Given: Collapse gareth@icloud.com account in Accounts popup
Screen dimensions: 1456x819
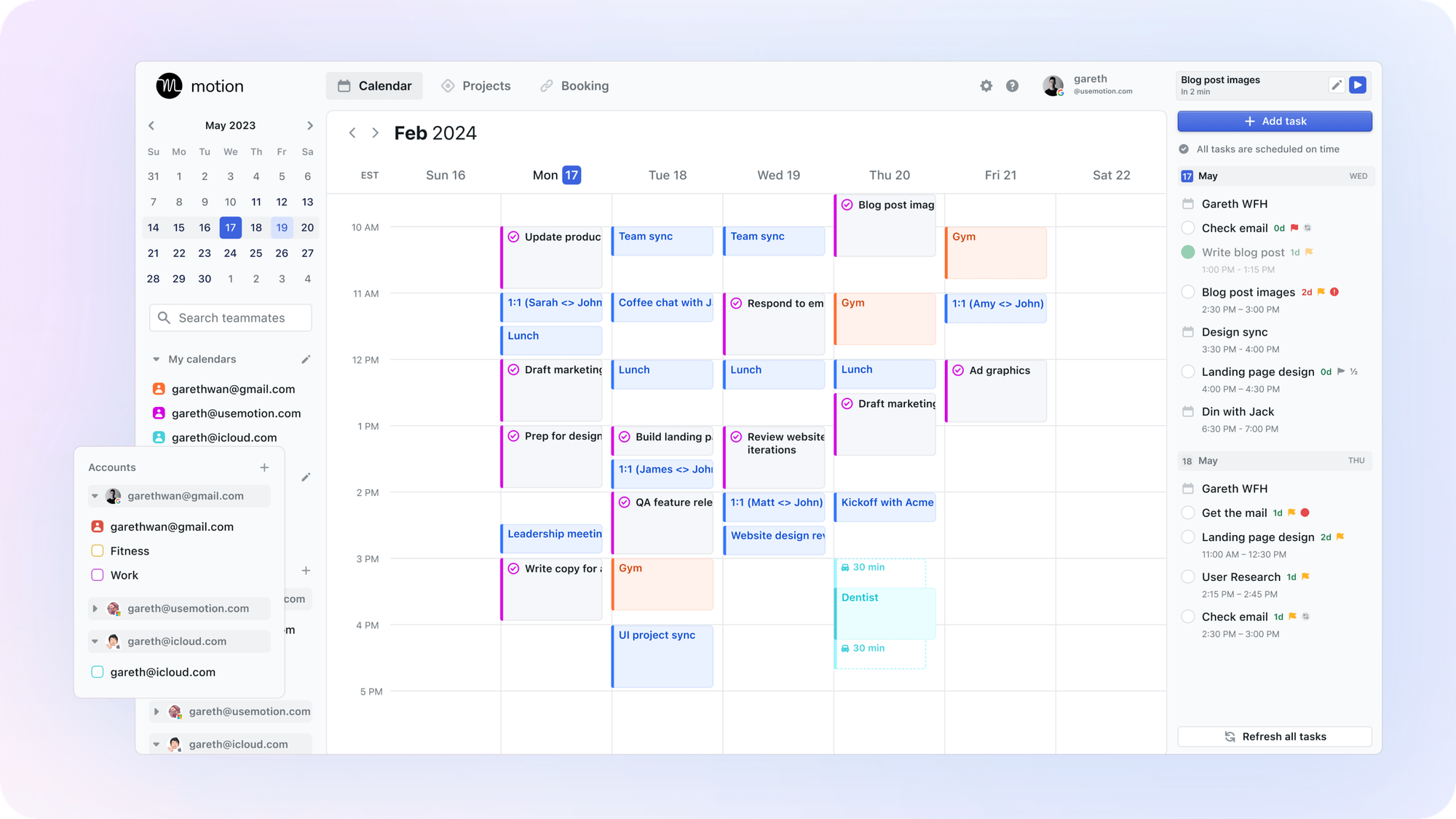Looking at the screenshot, I should (95, 641).
